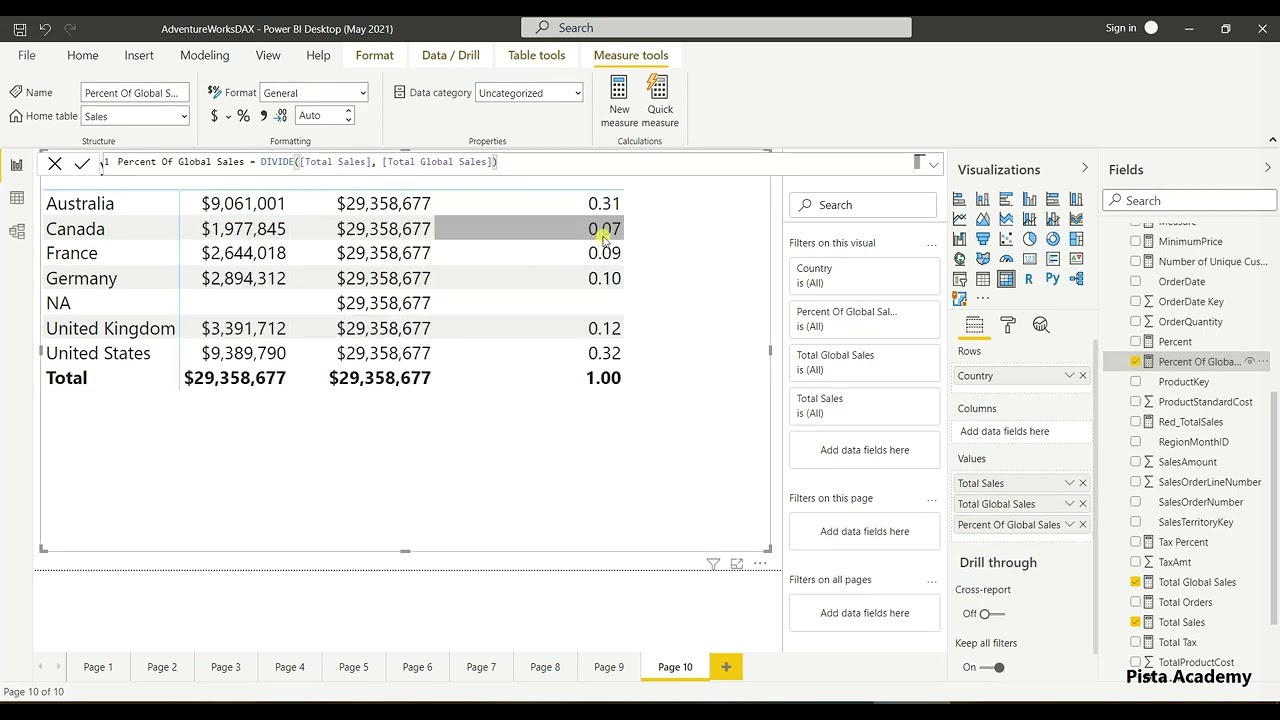This screenshot has width=1280, height=720.
Task: Open Percent Of Global Sales value dropdown arrow
Action: point(1069,524)
